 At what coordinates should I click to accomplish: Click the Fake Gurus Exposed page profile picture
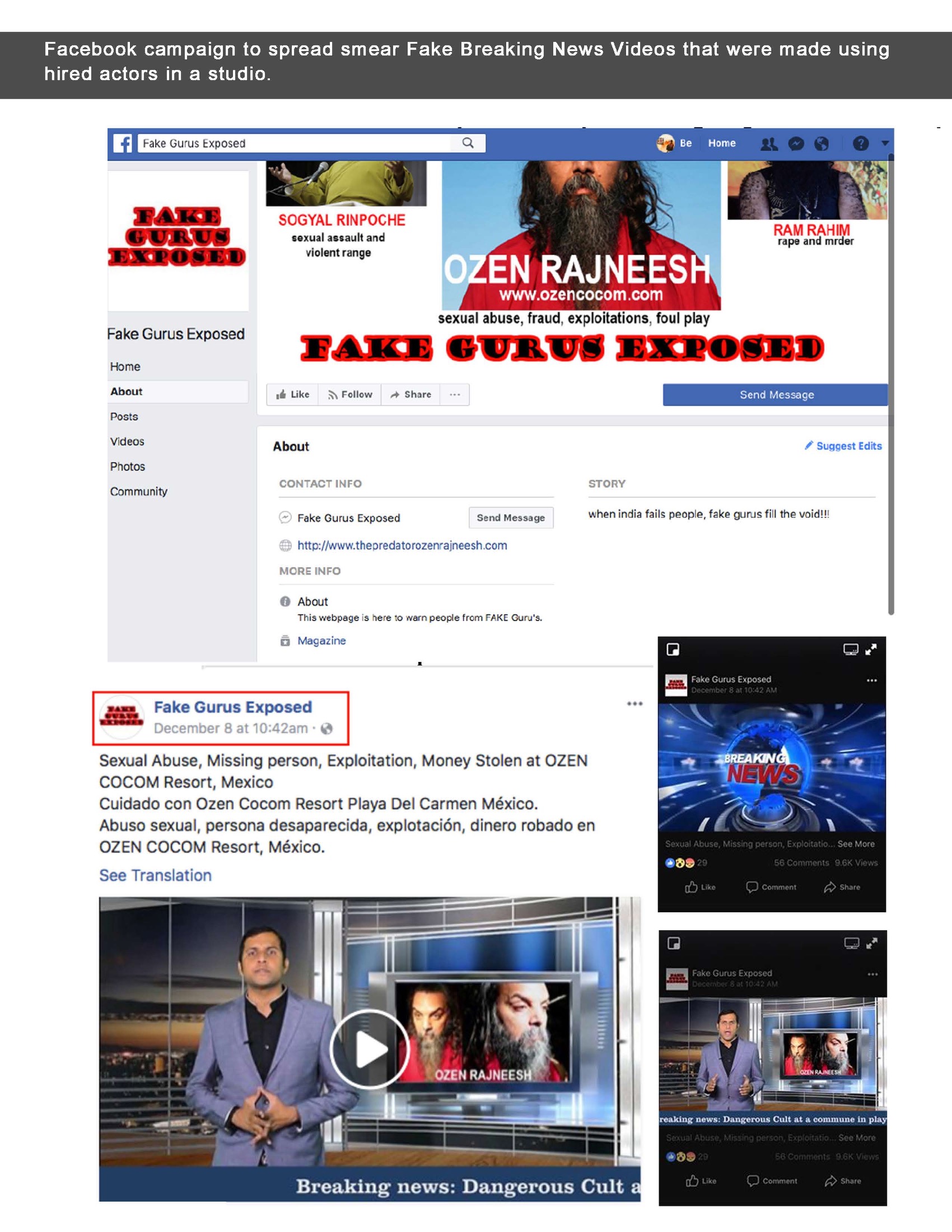coord(178,241)
